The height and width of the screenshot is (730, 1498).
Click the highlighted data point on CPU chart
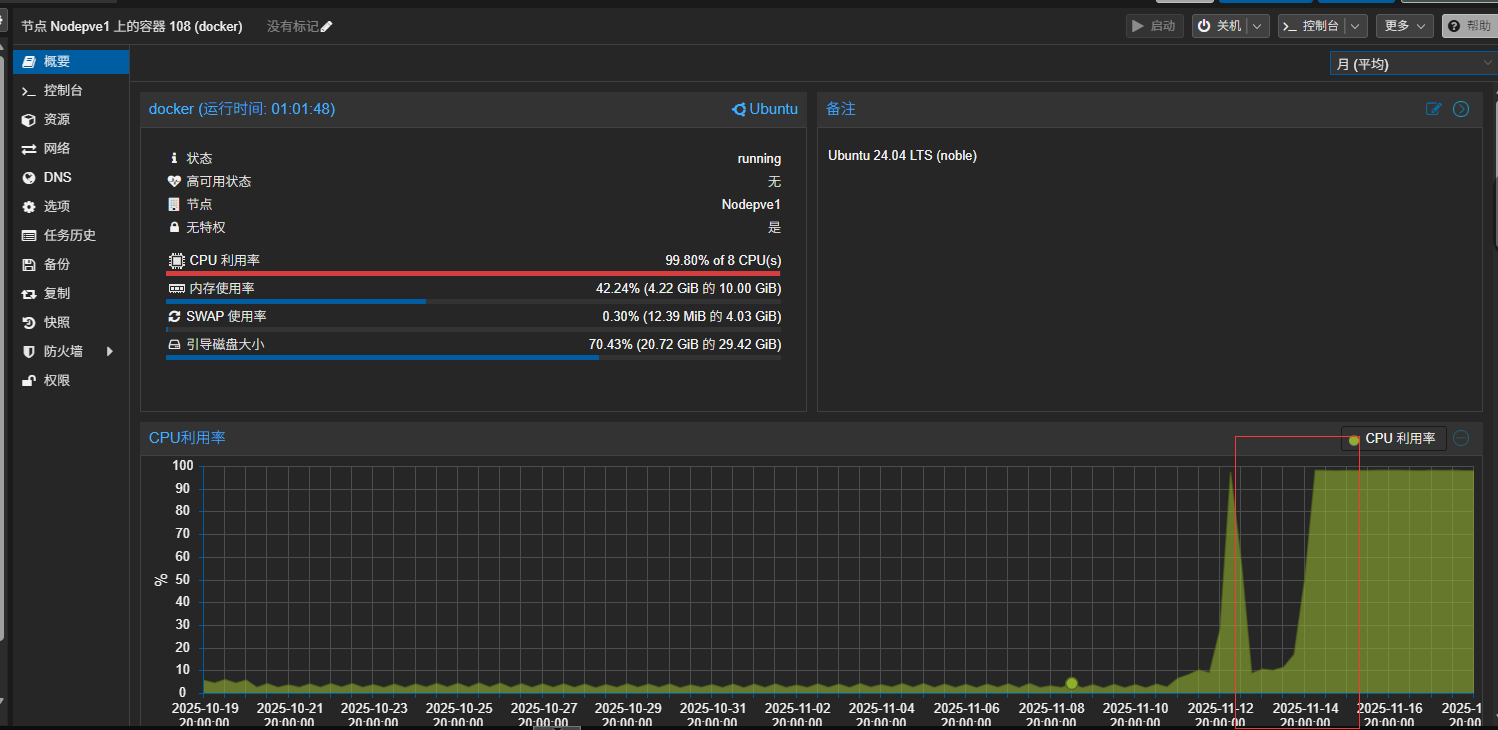(1071, 683)
